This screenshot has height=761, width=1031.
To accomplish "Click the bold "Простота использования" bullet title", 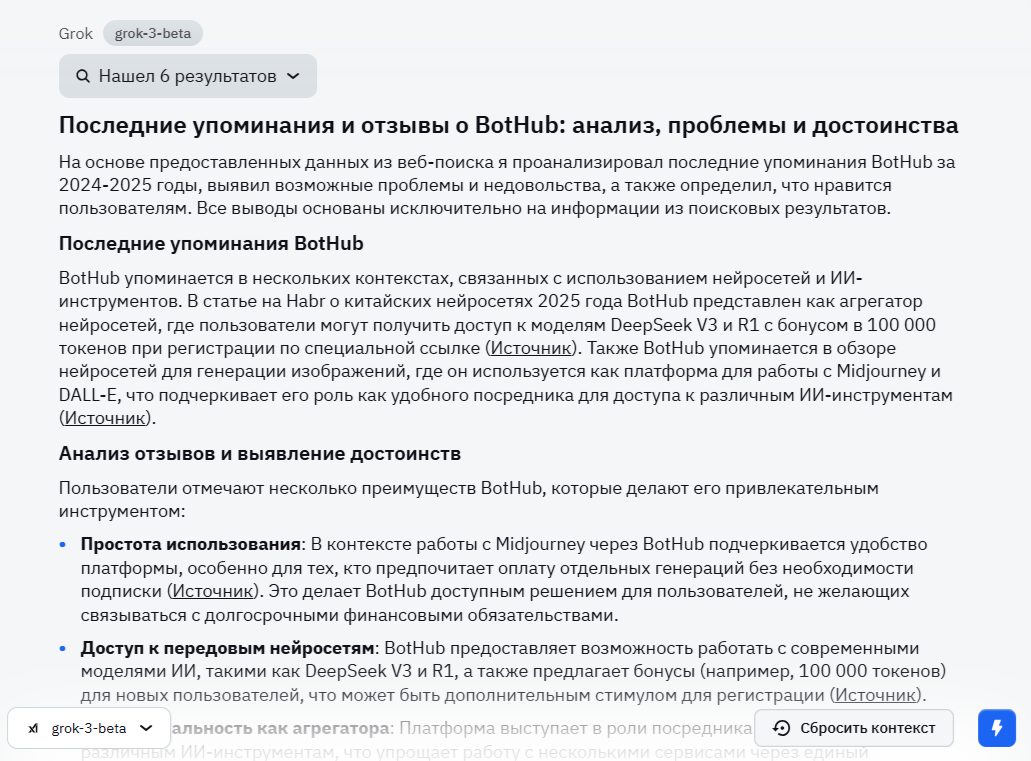I will (x=191, y=544).
